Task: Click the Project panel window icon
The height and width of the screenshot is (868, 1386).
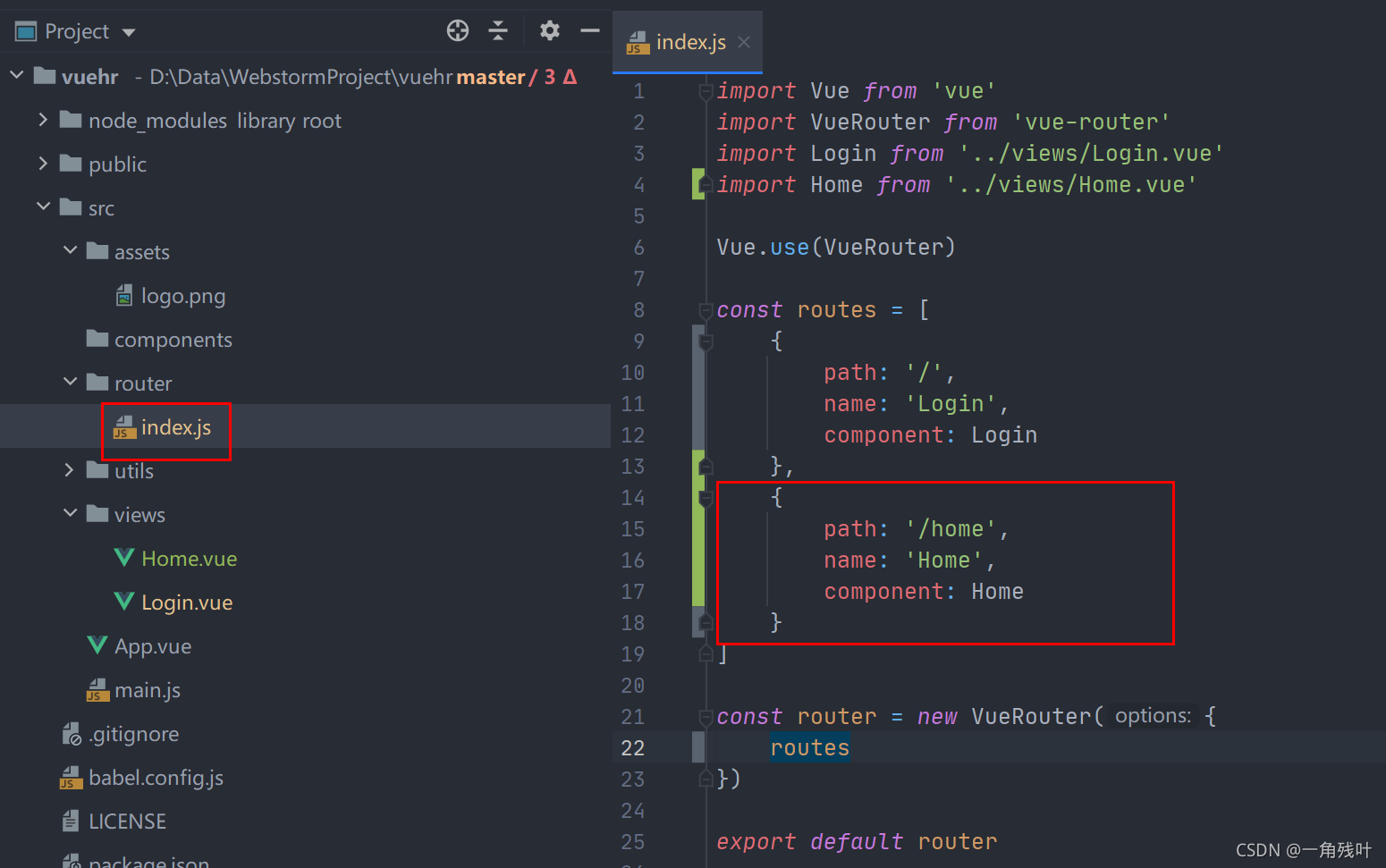Action: [26, 32]
